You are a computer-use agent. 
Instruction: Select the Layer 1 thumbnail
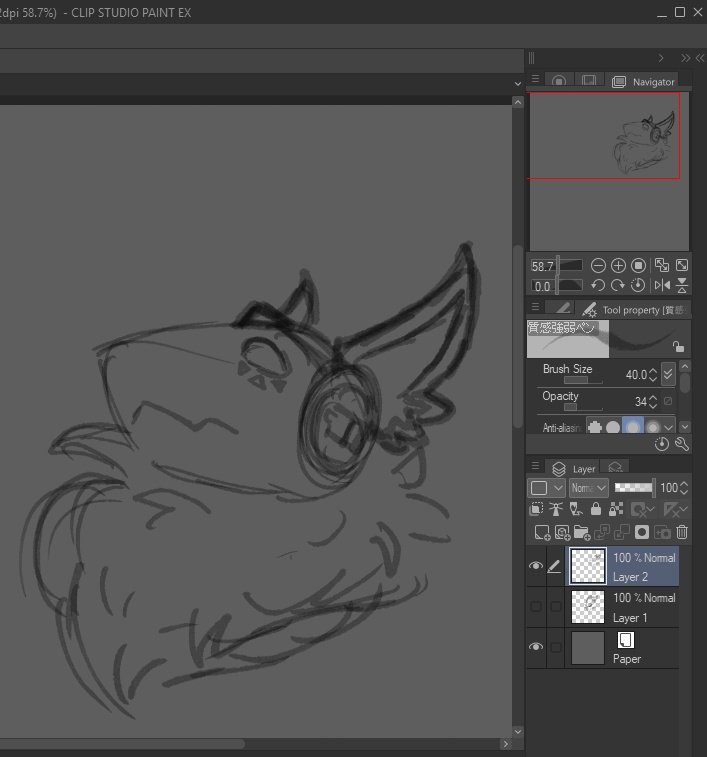(x=588, y=606)
